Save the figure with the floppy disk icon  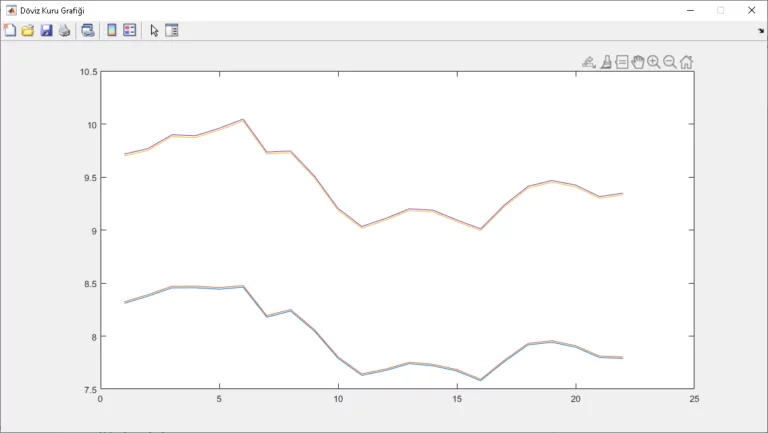tap(46, 30)
